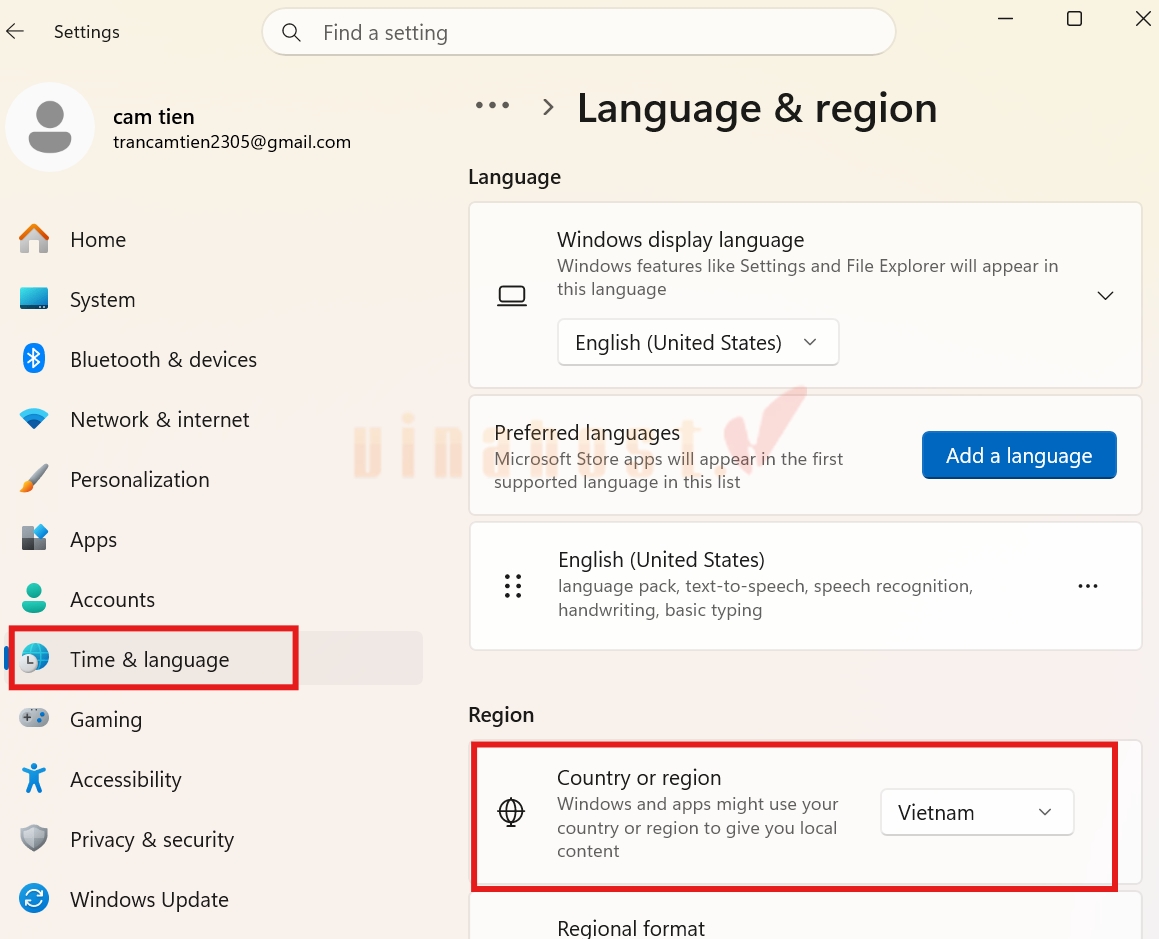Viewport: 1159px width, 939px height.
Task: Click the laptop icon beside display language
Action: pyautogui.click(x=511, y=296)
